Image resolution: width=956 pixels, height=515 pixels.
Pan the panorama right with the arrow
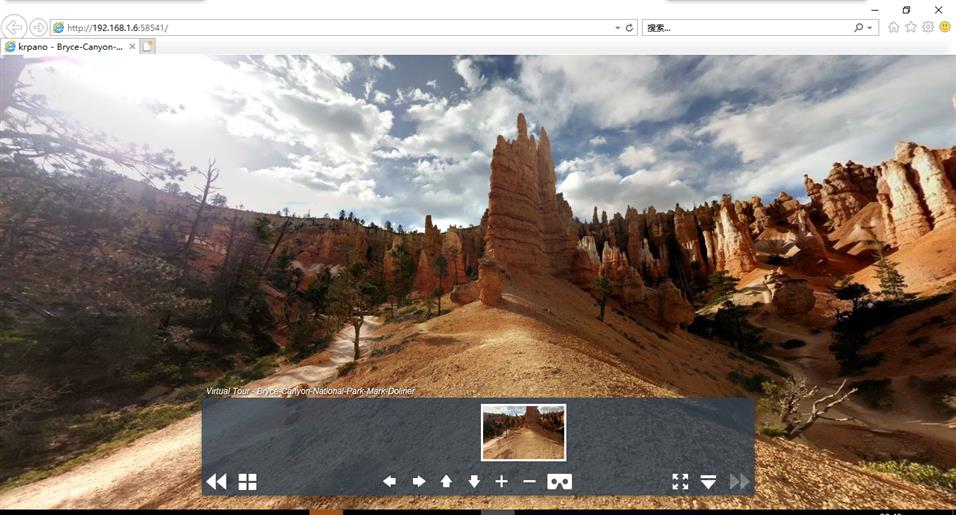(419, 482)
